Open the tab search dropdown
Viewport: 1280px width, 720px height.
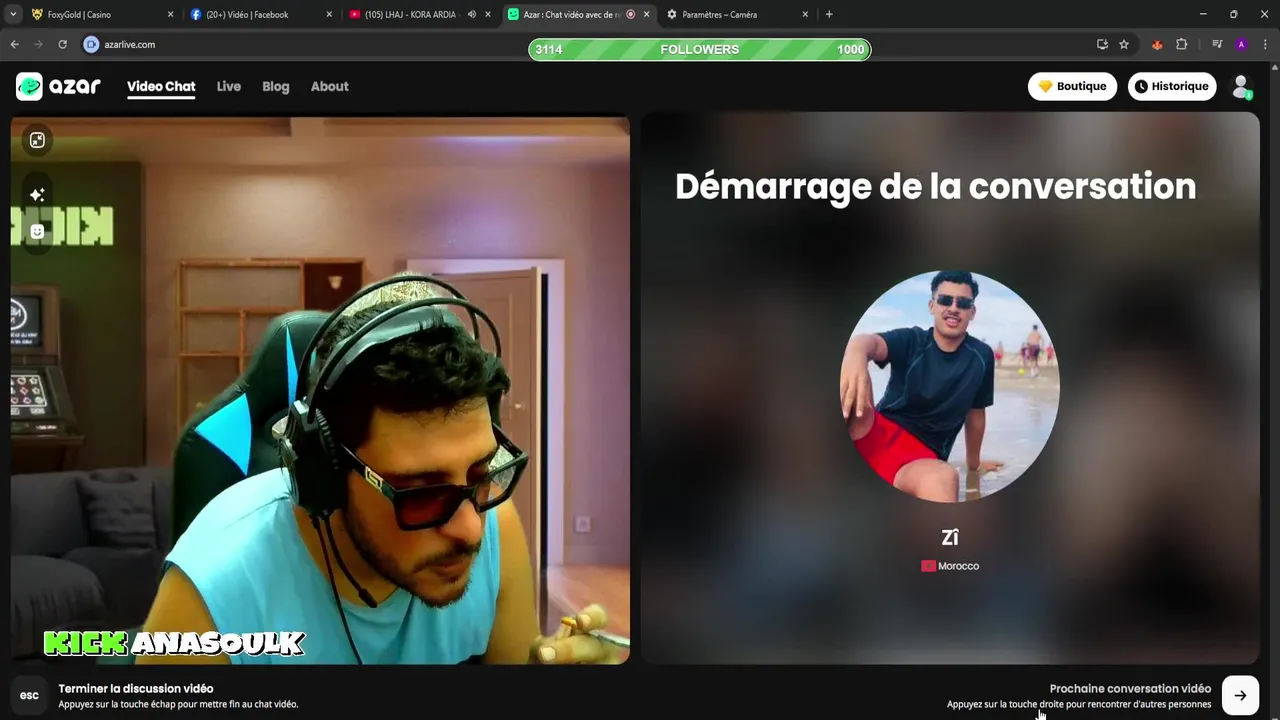click(x=13, y=14)
